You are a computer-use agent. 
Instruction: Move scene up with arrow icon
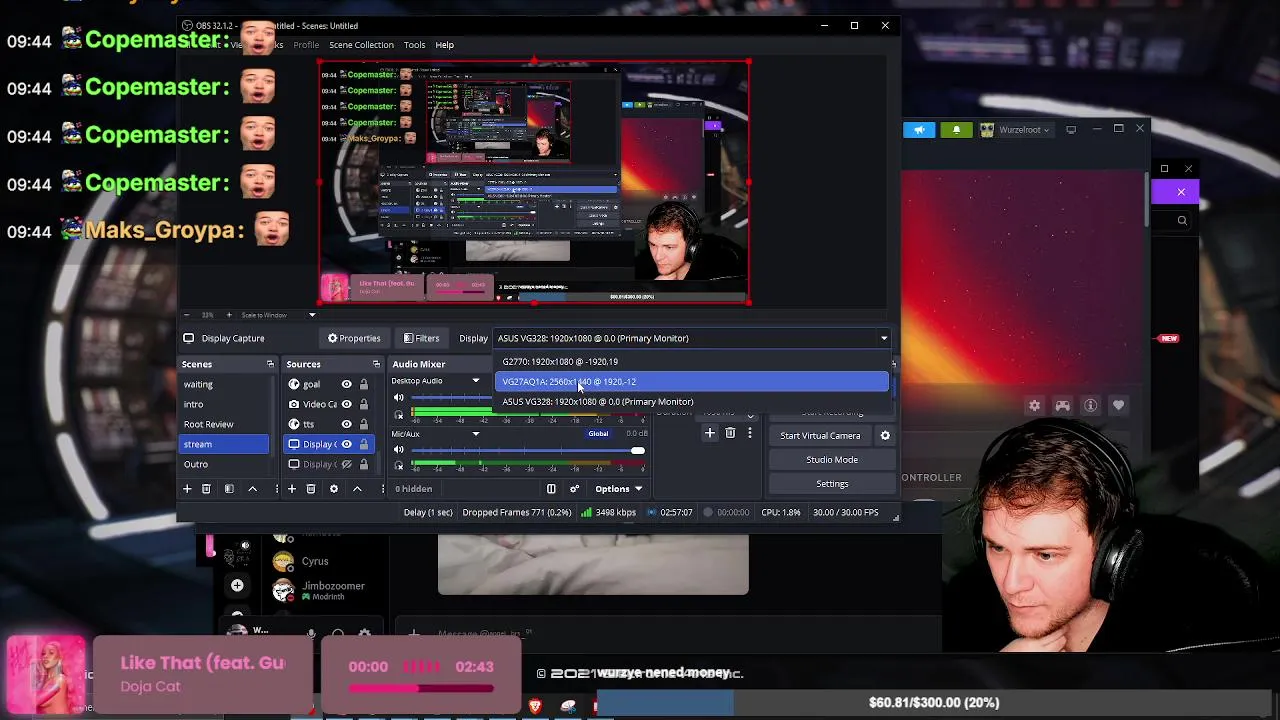(252, 489)
